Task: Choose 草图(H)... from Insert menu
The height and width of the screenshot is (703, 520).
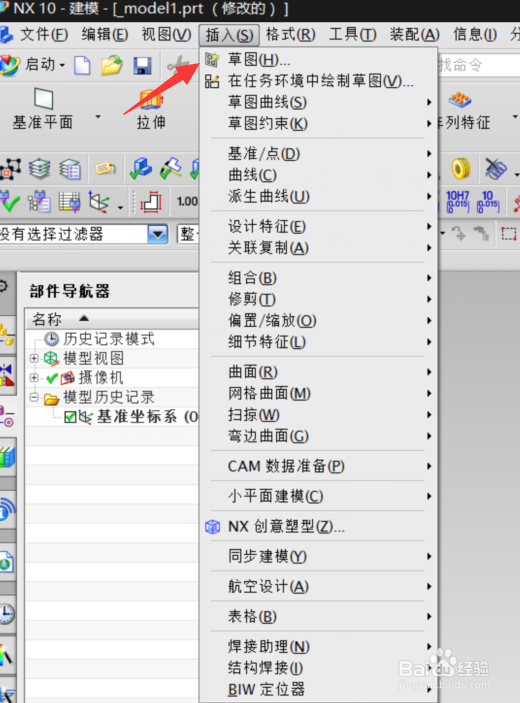Action: tap(319, 59)
